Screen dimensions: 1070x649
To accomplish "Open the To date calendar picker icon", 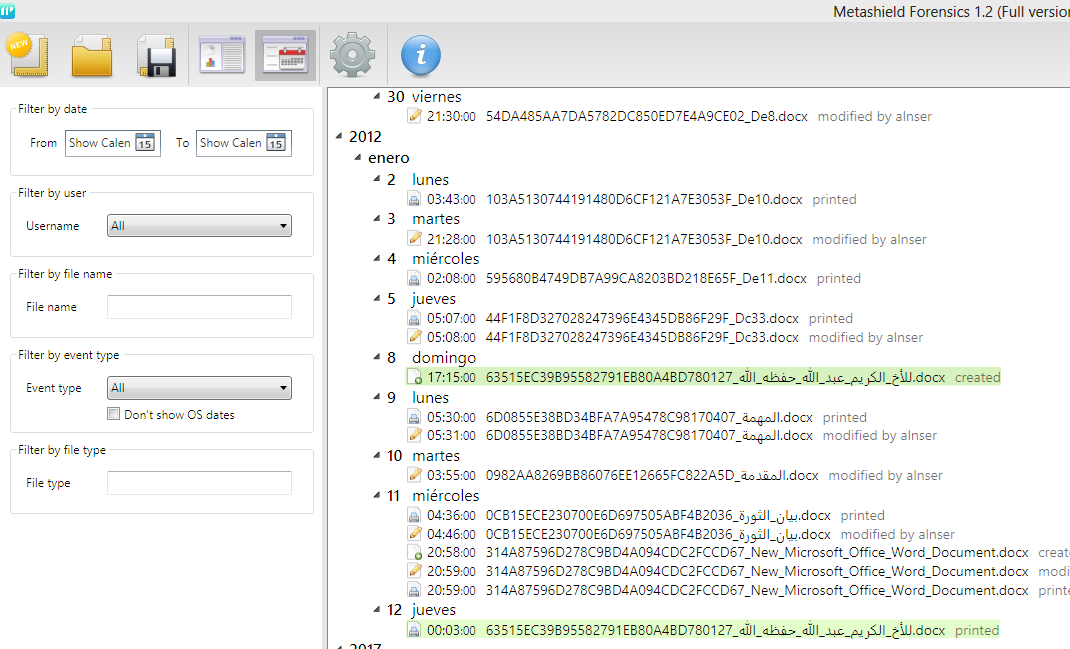I will (275, 143).
